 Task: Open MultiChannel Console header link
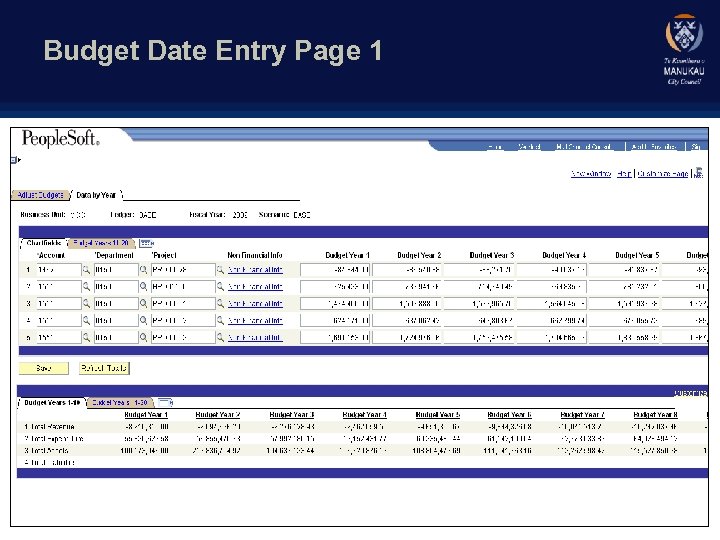(584, 146)
